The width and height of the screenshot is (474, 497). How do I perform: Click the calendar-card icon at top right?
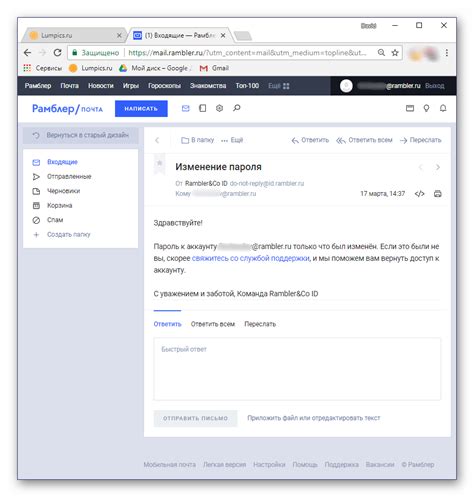pos(410,108)
